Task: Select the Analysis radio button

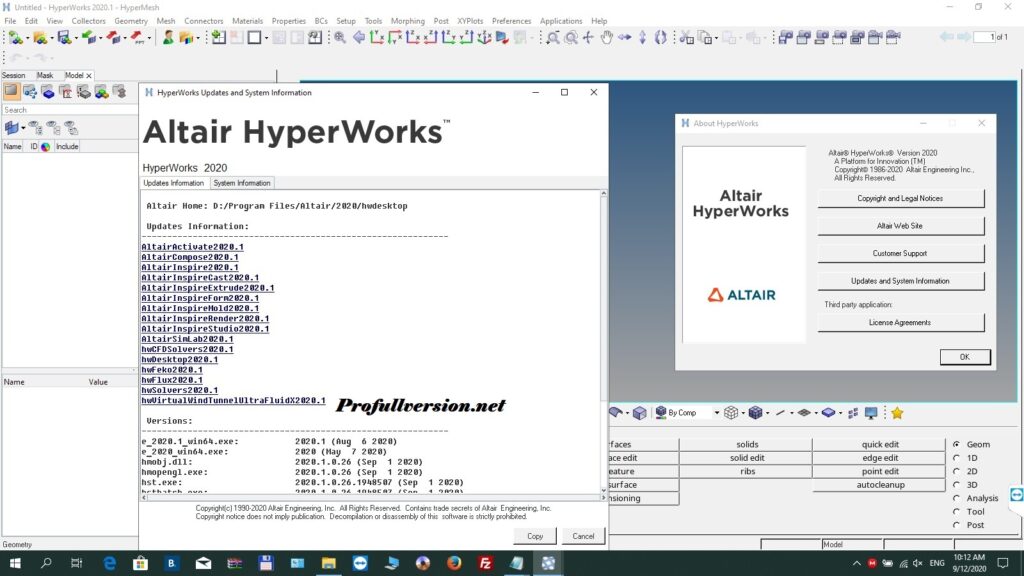Action: (955, 497)
